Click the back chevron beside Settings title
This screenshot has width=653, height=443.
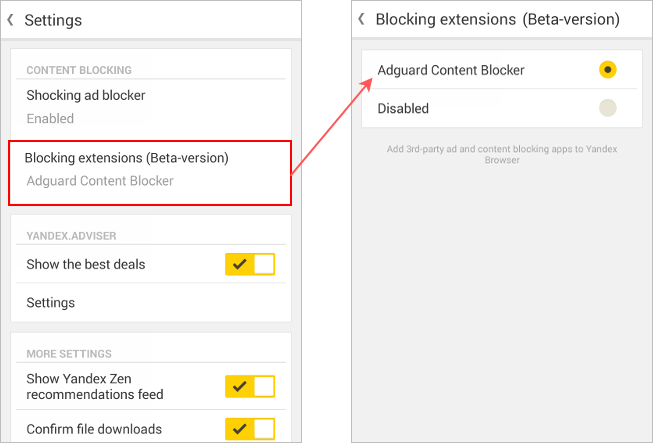(x=11, y=20)
